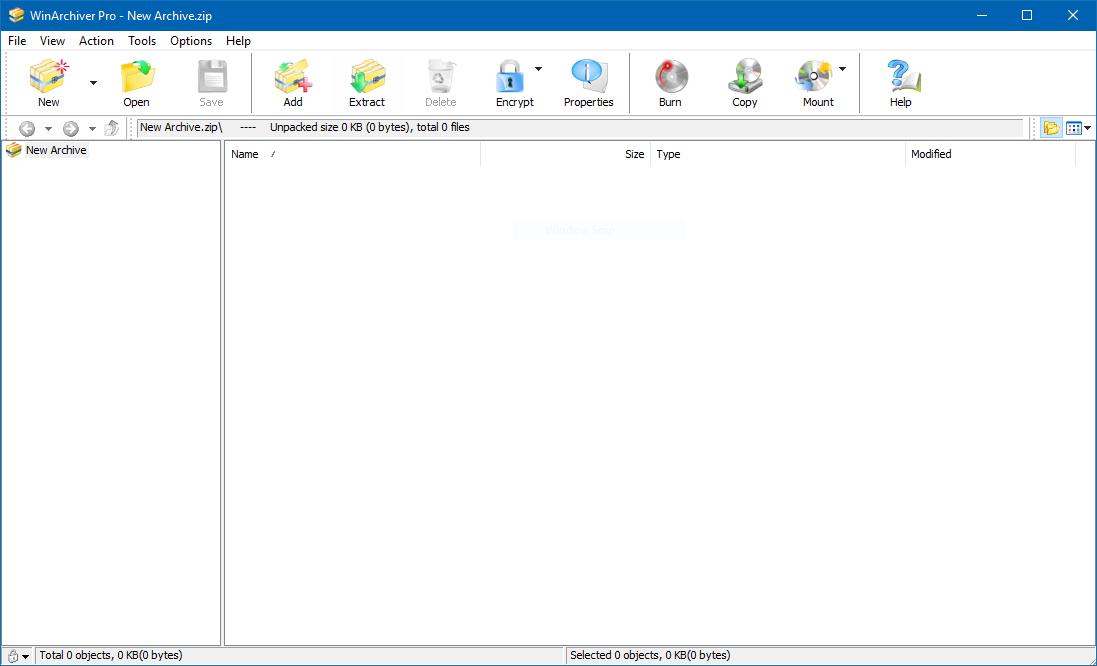The height and width of the screenshot is (666, 1097).
Task: Open the Help menu
Action: [239, 41]
